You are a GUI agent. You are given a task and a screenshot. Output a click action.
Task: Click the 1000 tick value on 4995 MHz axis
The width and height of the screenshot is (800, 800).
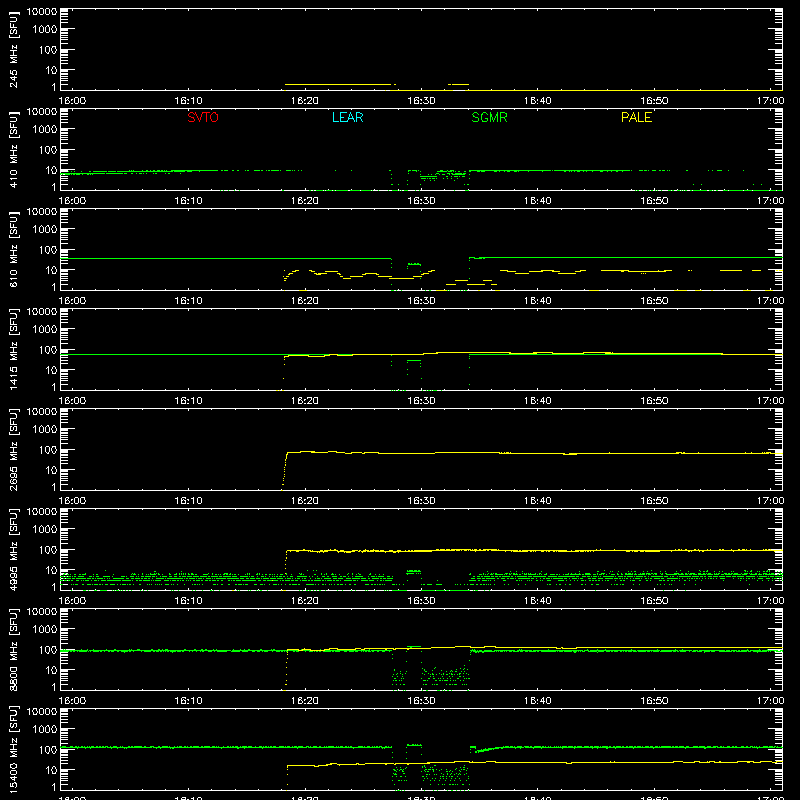45,530
